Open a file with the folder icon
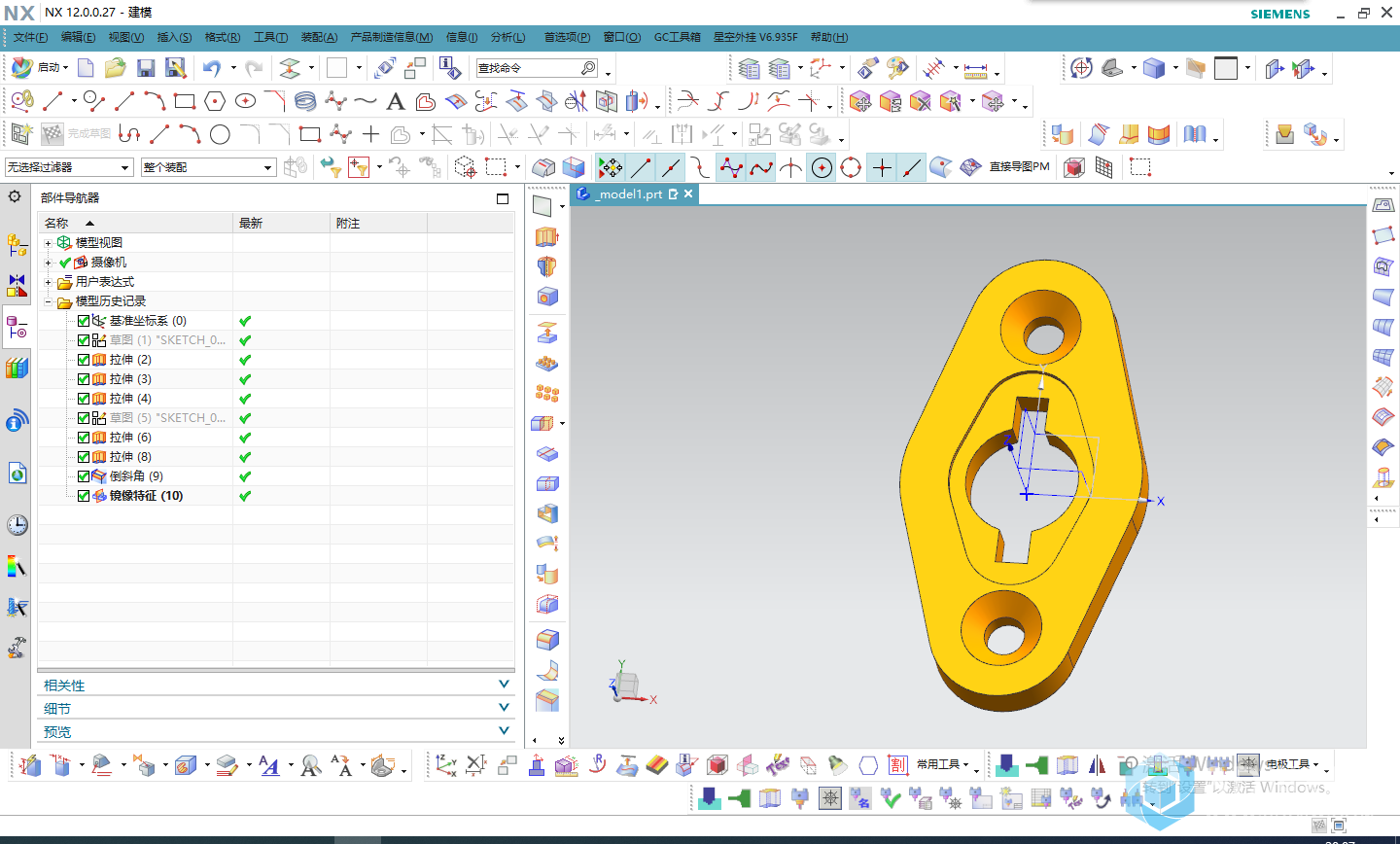The width and height of the screenshot is (1400, 844). point(116,68)
